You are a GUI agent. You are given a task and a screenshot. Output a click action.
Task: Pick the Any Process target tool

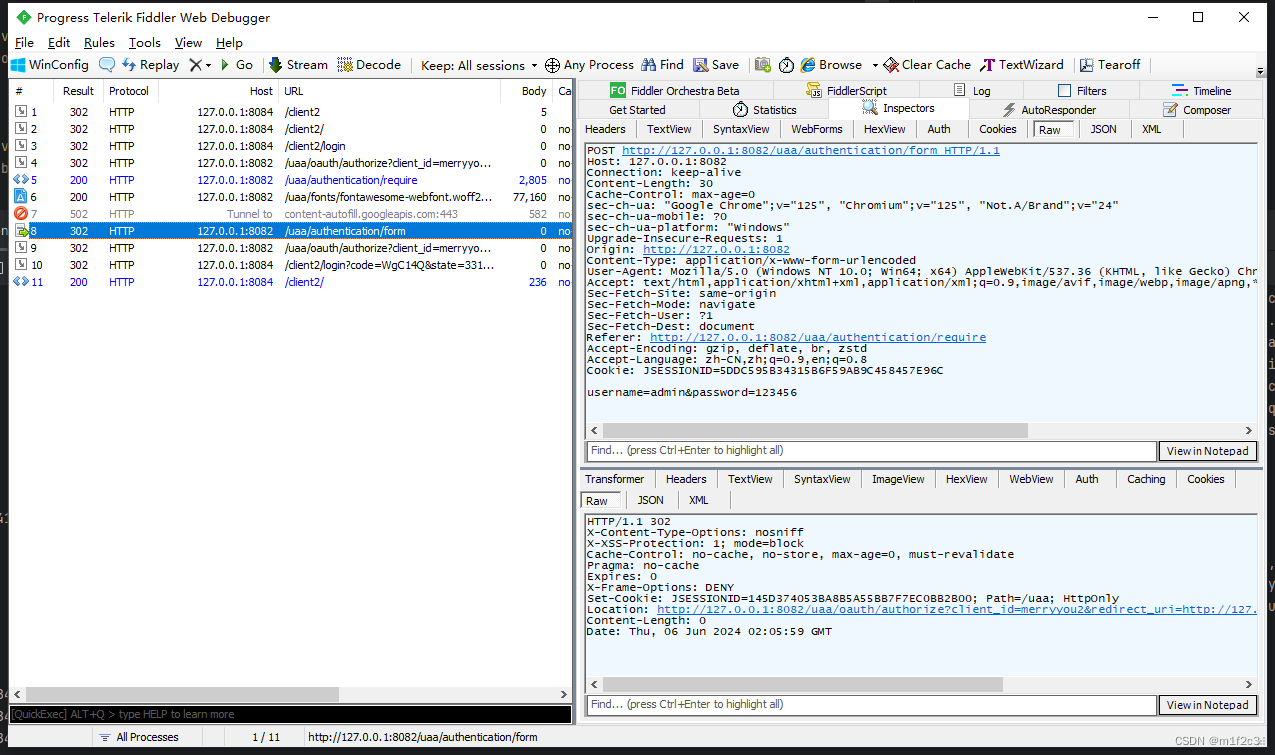[589, 65]
